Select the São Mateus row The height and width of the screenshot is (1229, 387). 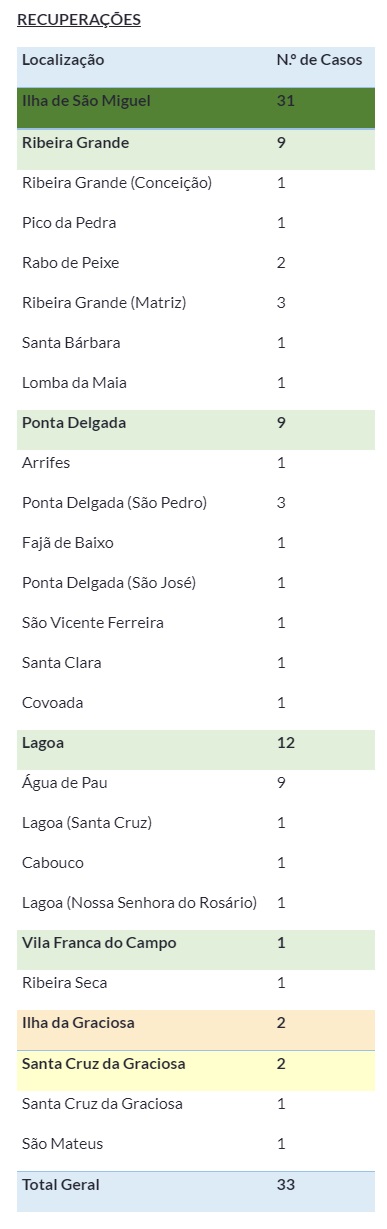196,1143
